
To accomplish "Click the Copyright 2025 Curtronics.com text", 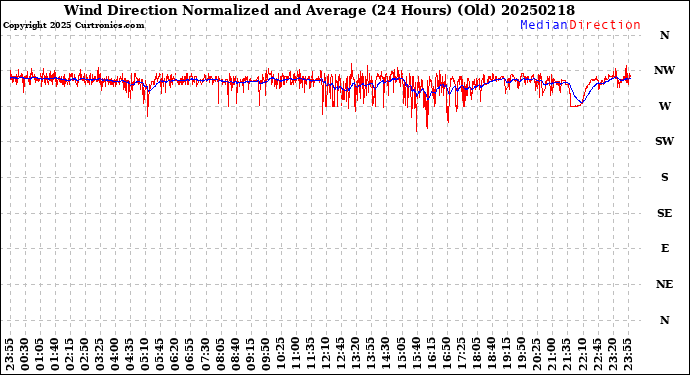I will [x=73, y=26].
